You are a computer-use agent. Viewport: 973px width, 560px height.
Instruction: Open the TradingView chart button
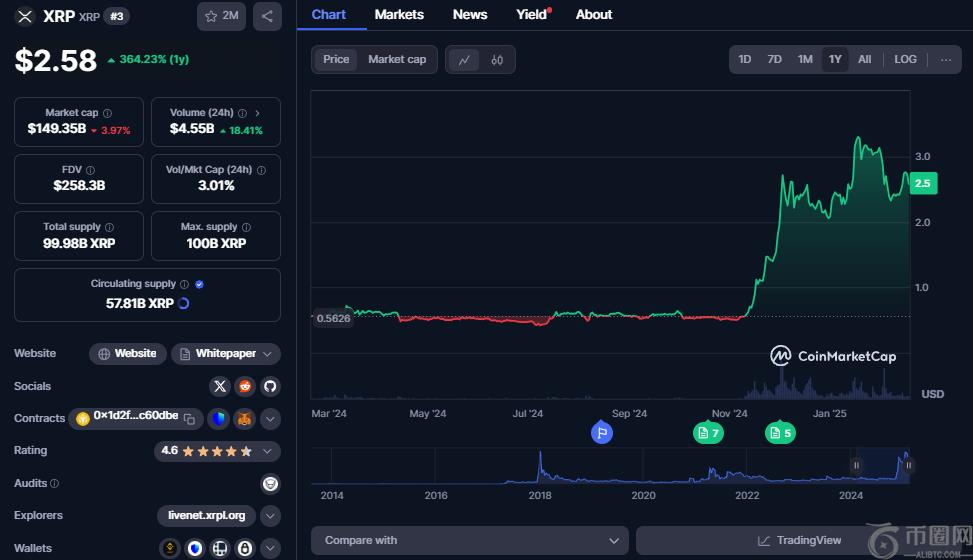click(x=799, y=540)
